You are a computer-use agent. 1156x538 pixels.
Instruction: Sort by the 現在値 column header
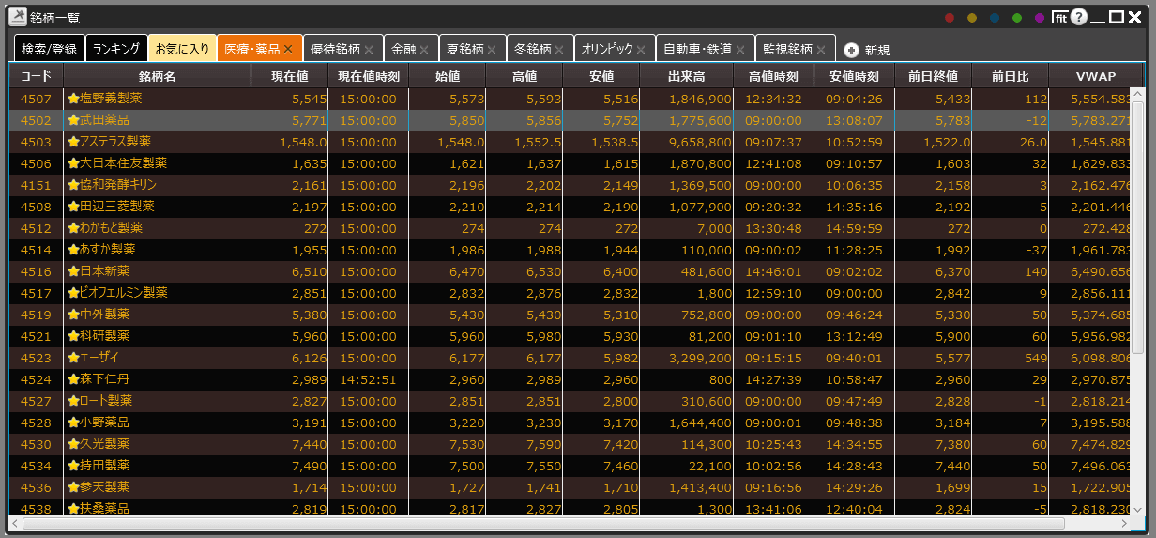coord(289,75)
